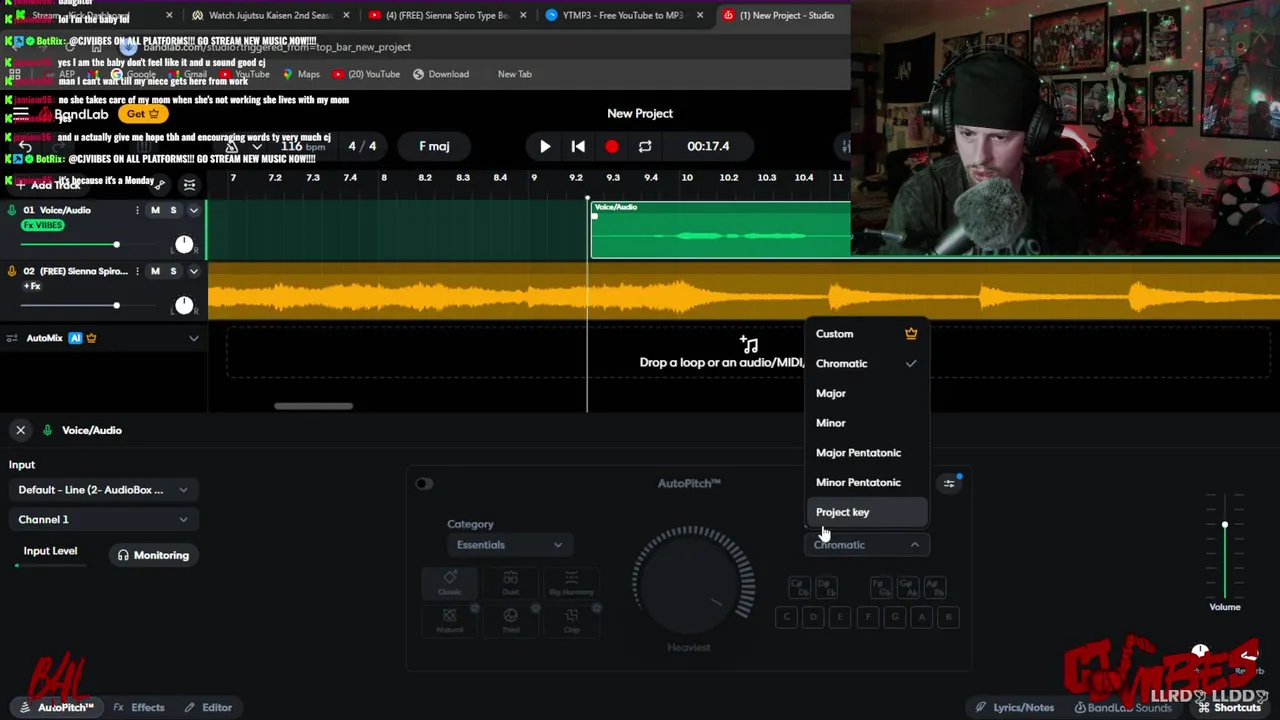Open the BandLab hamburger menu
This screenshot has height=720, width=1280.
tap(21, 114)
